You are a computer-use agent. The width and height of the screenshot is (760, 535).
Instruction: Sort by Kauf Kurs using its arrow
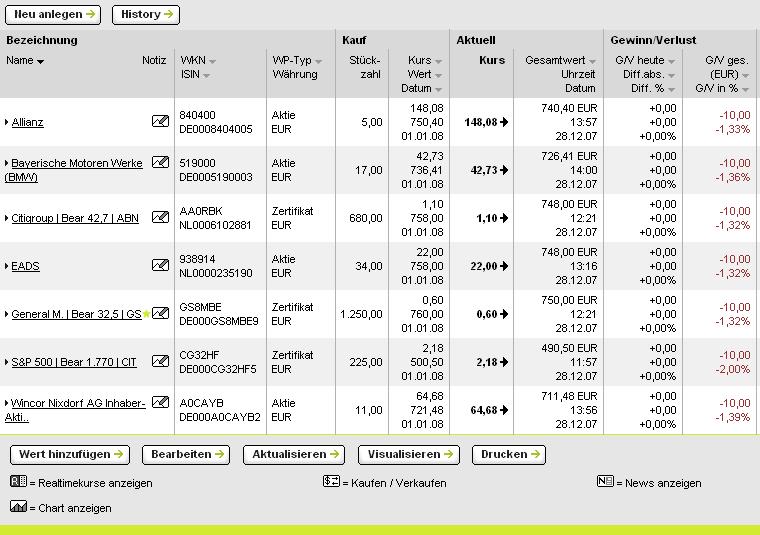point(438,62)
